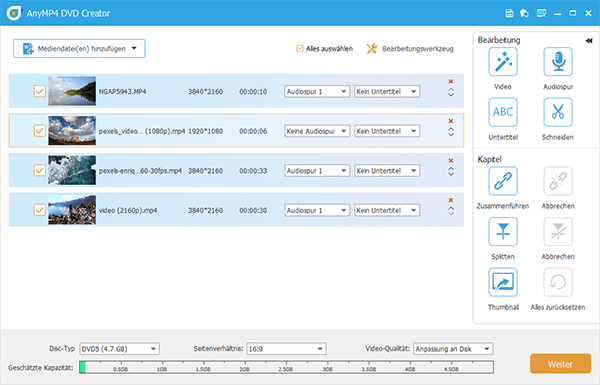Click the AnyMP4 DVD Creator logo
Viewport: 600px width, 385px height.
[x=14, y=13]
